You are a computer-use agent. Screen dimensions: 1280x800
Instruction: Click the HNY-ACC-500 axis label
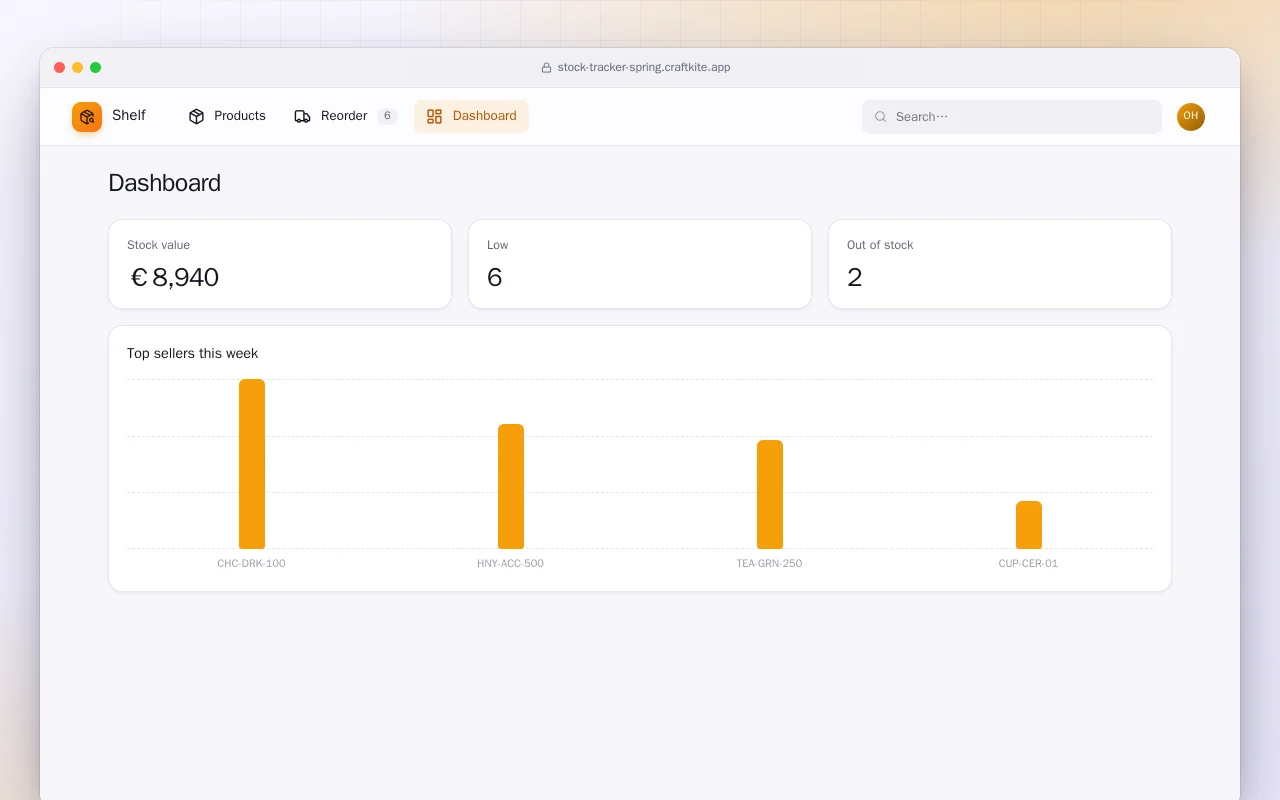tap(511, 563)
